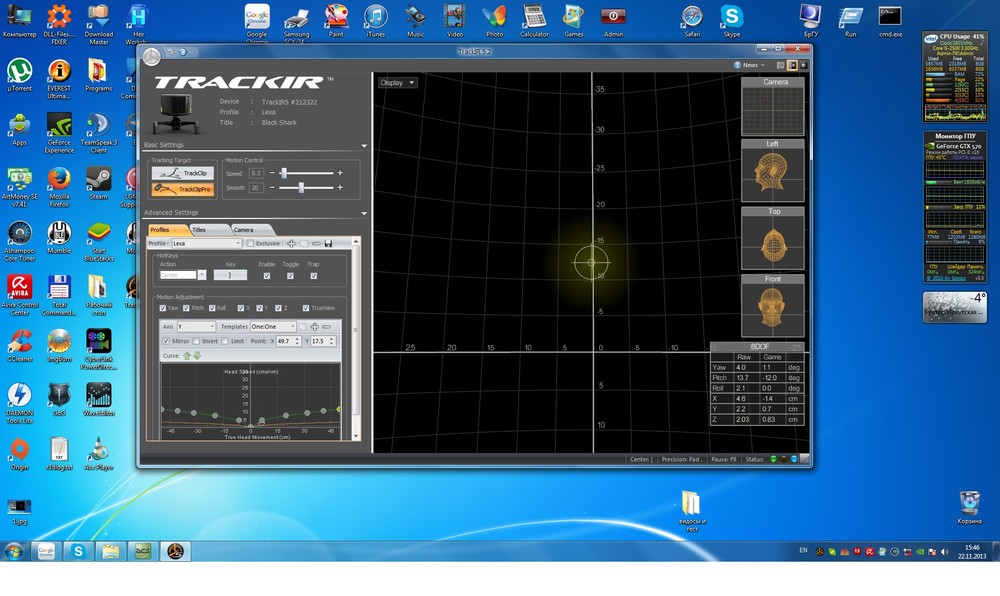Image resolution: width=1000 pixels, height=596 pixels.
Task: Open the News dropdown
Action: click(x=749, y=65)
